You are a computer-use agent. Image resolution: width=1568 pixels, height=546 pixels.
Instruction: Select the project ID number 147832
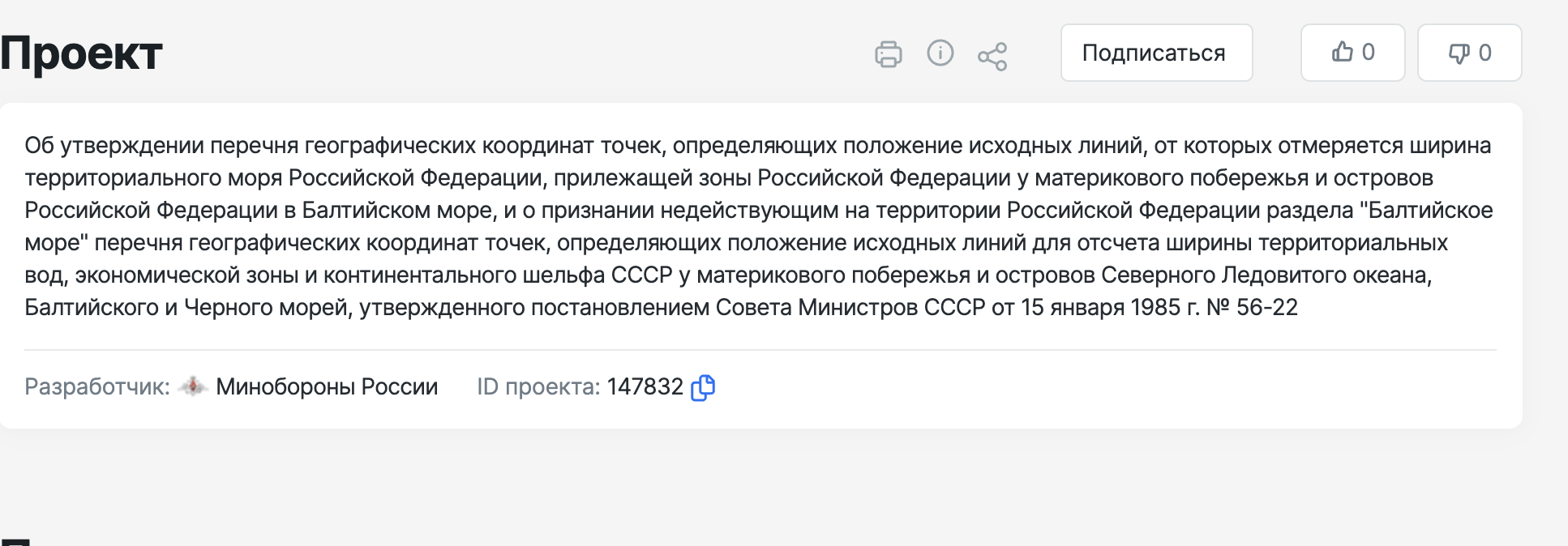645,387
